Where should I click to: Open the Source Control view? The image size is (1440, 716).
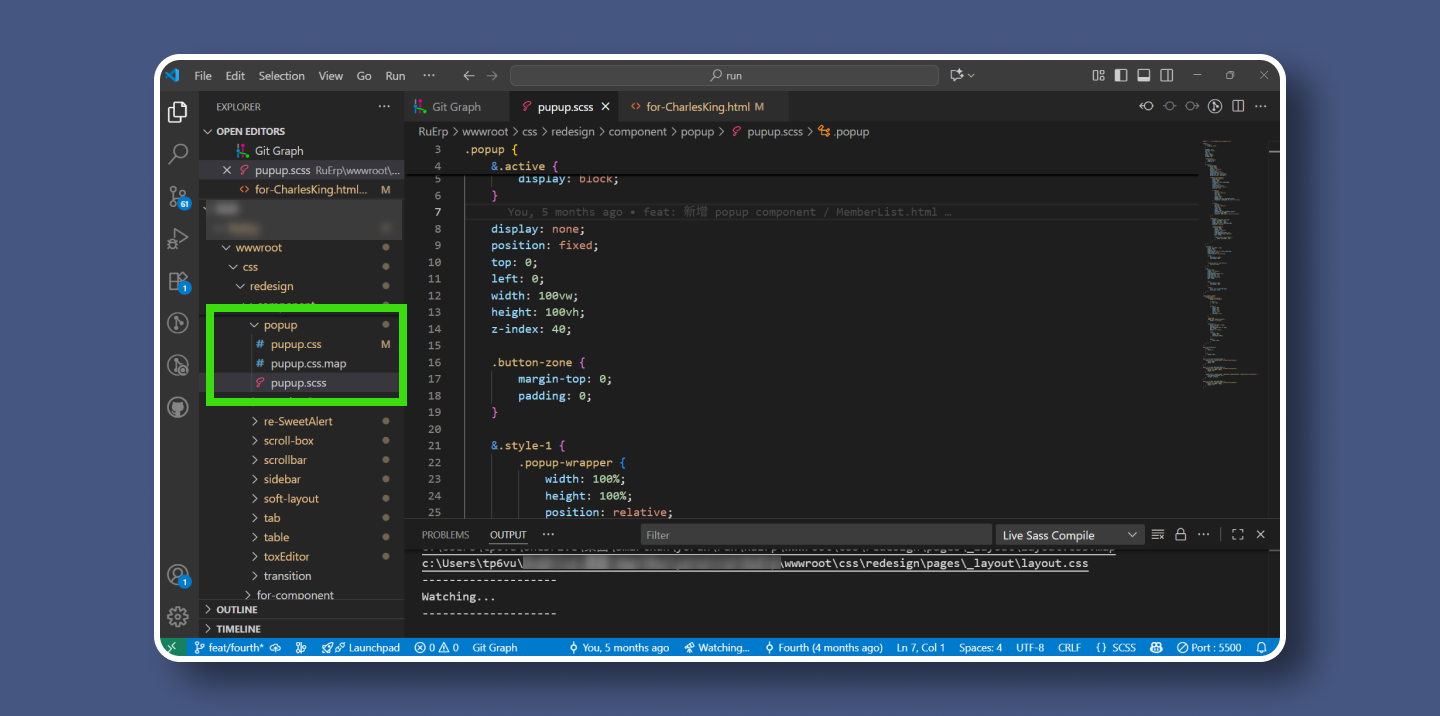[x=178, y=196]
